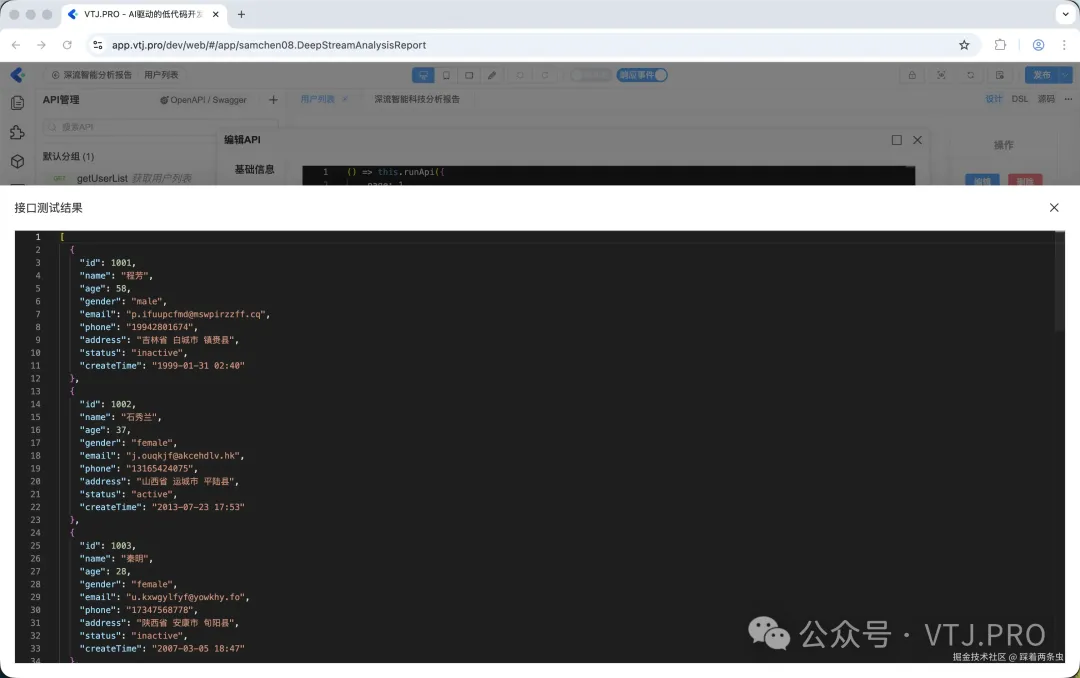
Task: Close the 接口测试结果 drawer
Action: 1054,207
